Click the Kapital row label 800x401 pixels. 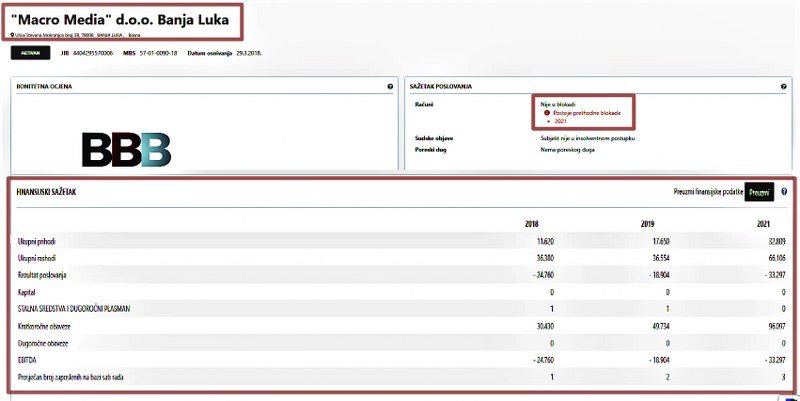pos(27,292)
